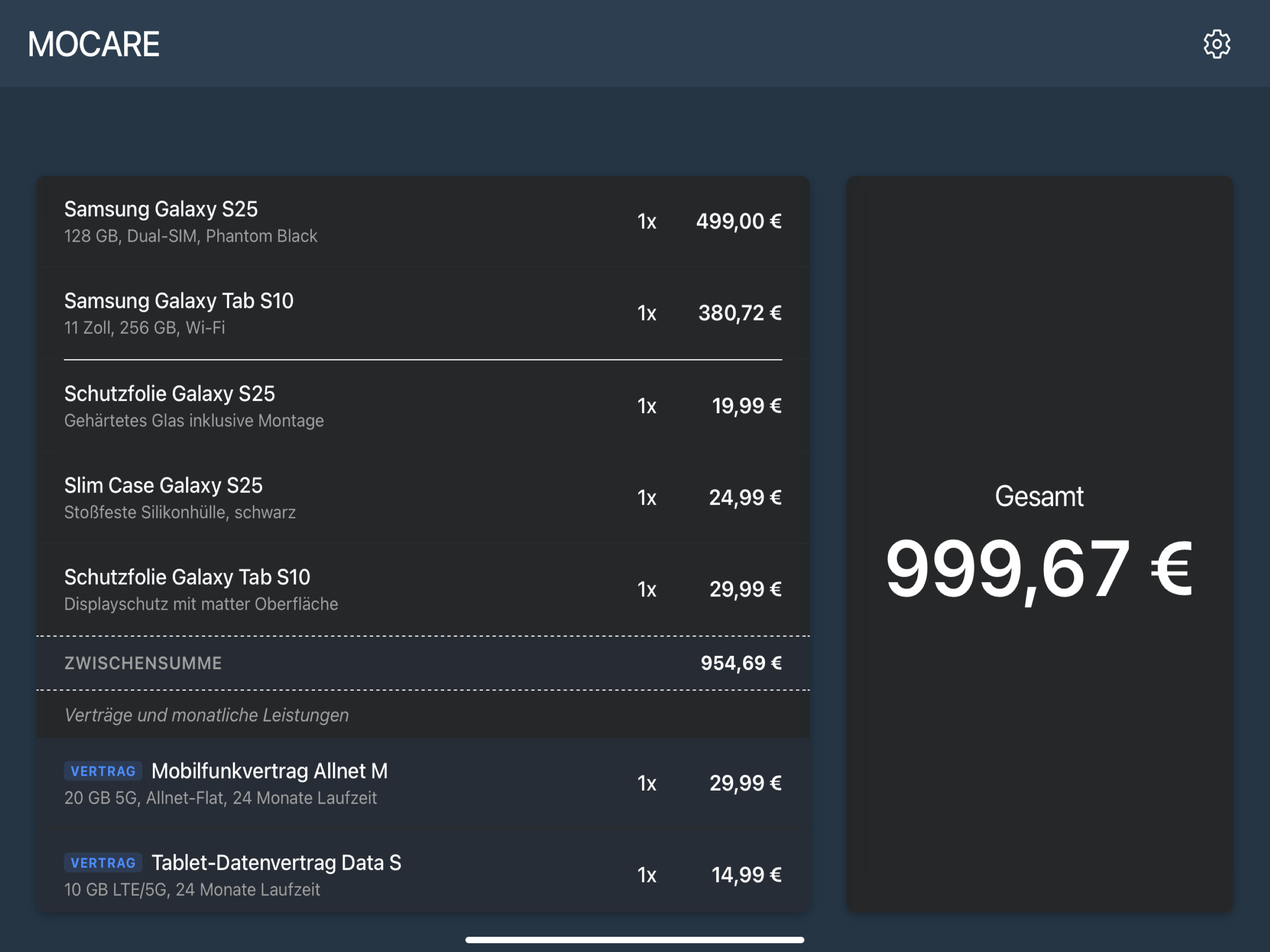Select the Samsung Galaxy Tab S10 item name
Image resolution: width=1270 pixels, height=952 pixels.
point(179,301)
